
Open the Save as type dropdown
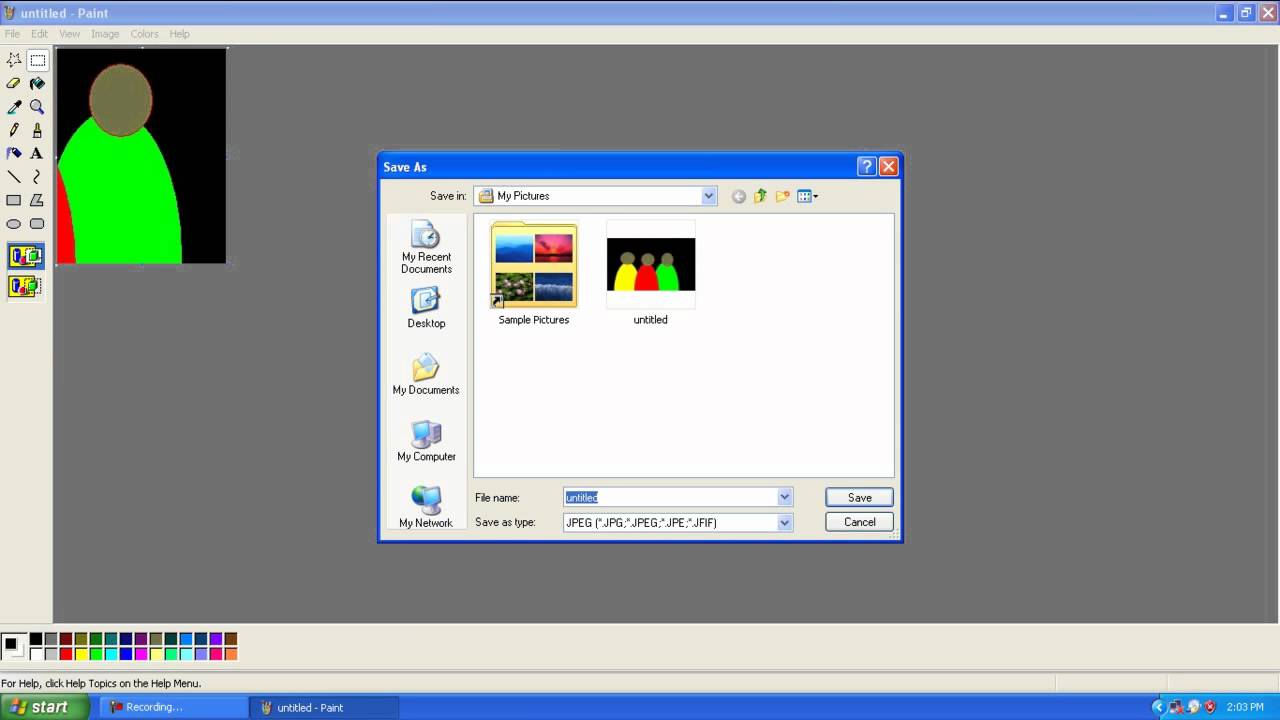784,523
